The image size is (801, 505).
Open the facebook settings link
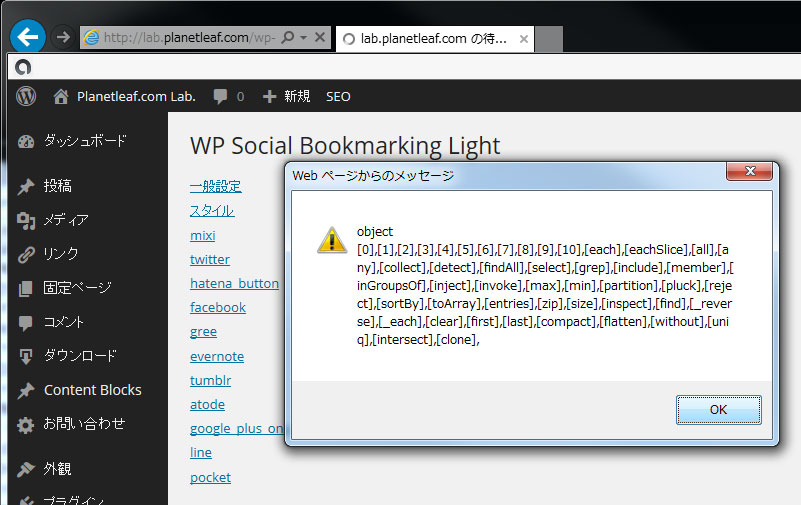[x=218, y=307]
